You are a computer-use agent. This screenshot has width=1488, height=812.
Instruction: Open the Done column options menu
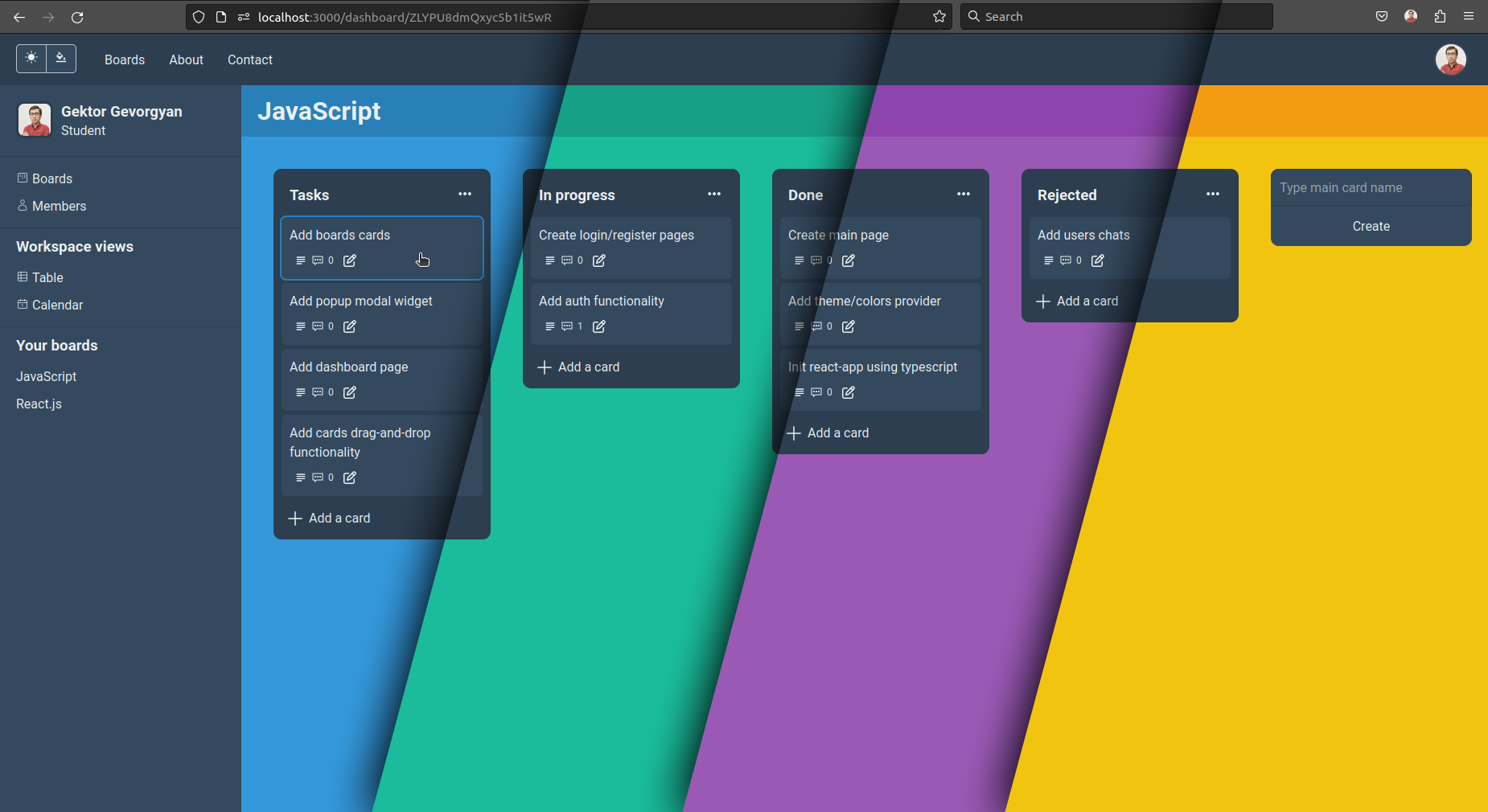964,194
